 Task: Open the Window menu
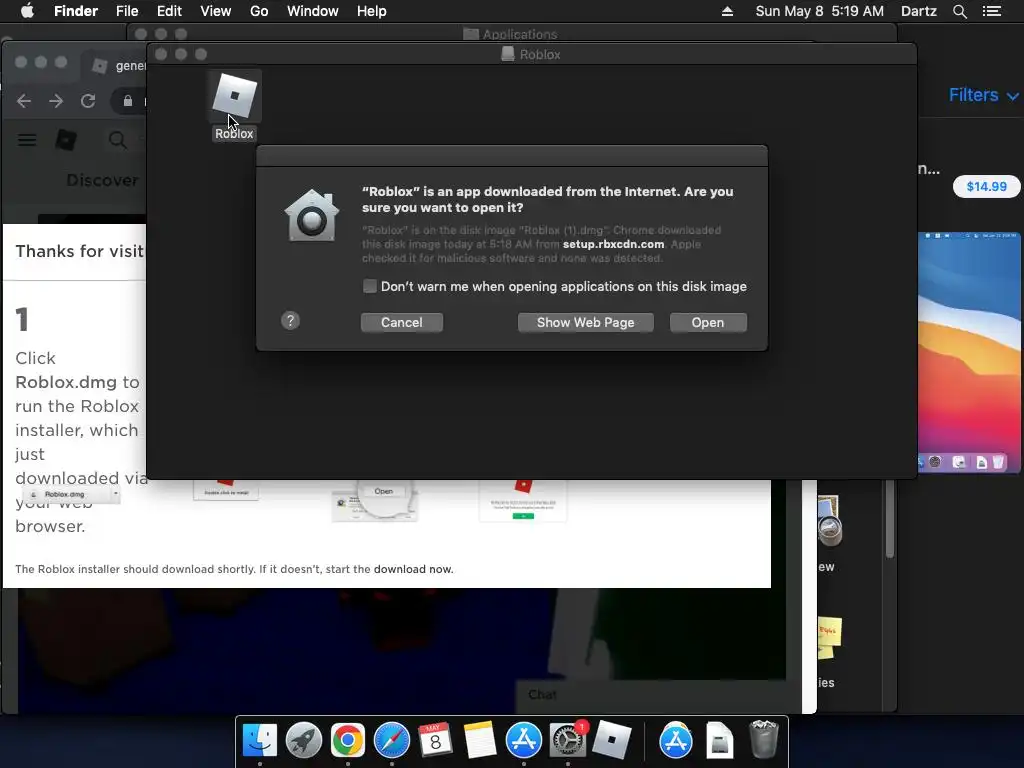pos(313,11)
